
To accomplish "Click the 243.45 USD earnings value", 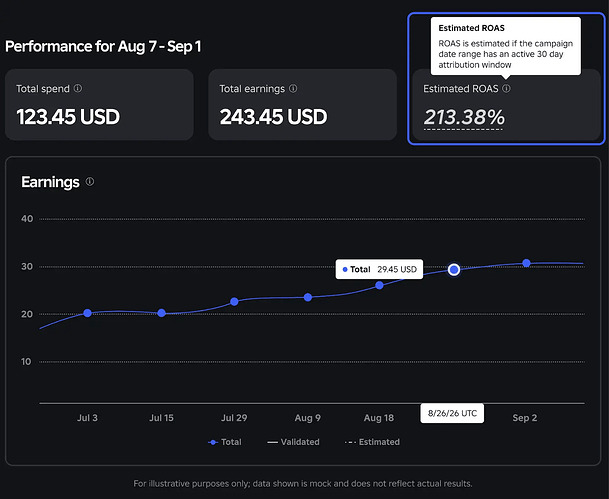I will click(273, 117).
